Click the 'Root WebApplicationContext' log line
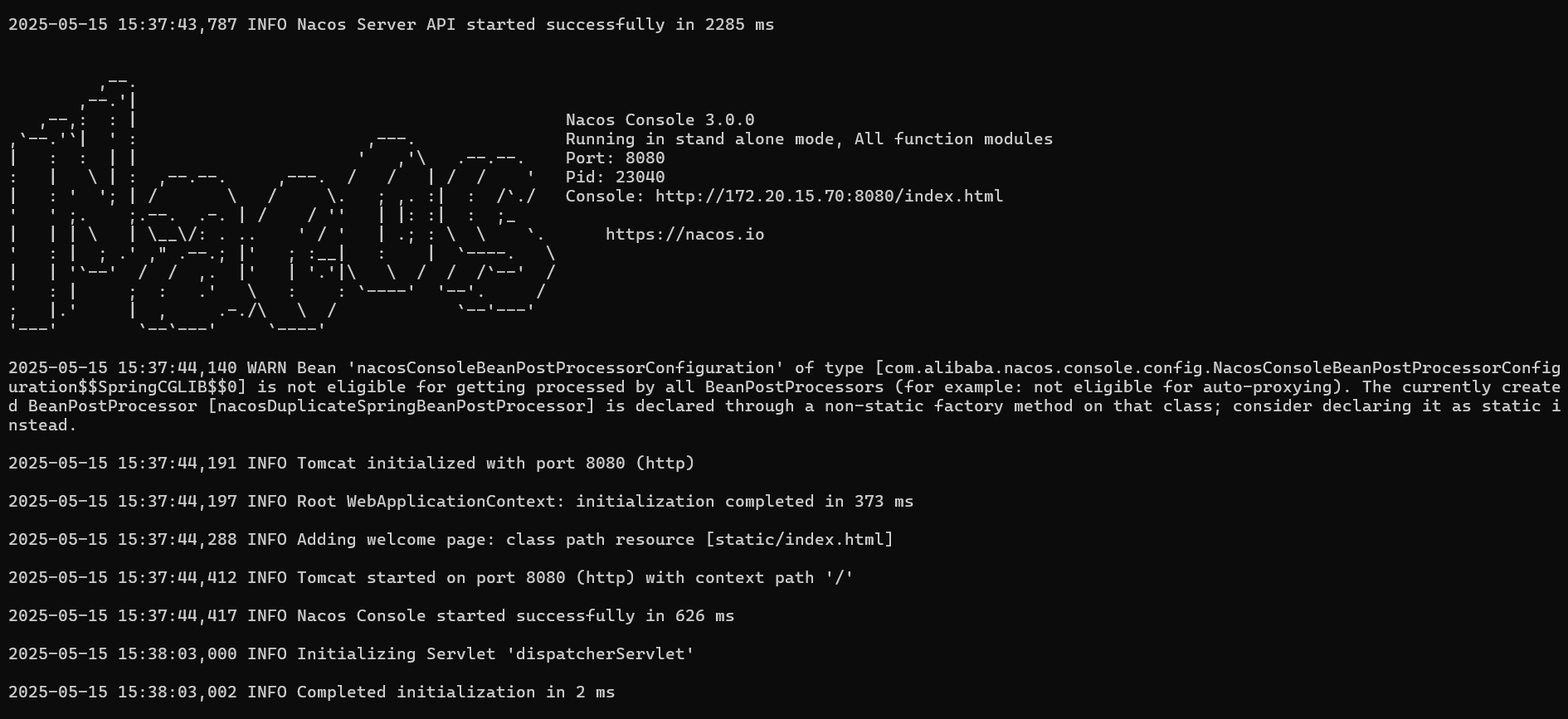1568x719 pixels. tap(460, 502)
